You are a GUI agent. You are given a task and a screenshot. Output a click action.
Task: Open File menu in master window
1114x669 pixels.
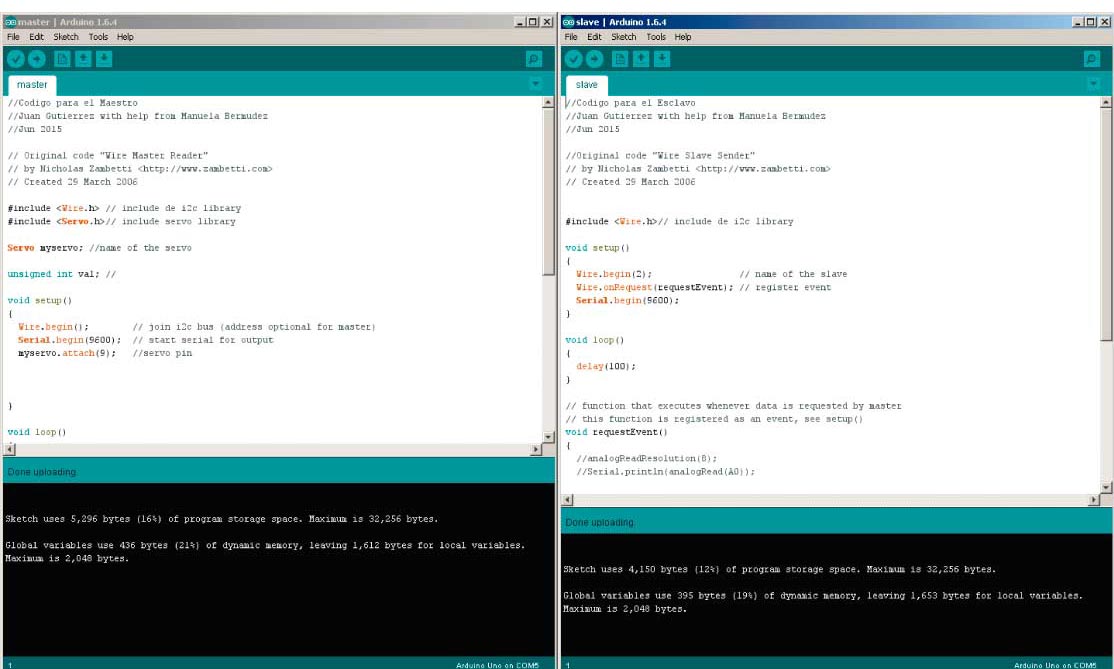coord(13,37)
